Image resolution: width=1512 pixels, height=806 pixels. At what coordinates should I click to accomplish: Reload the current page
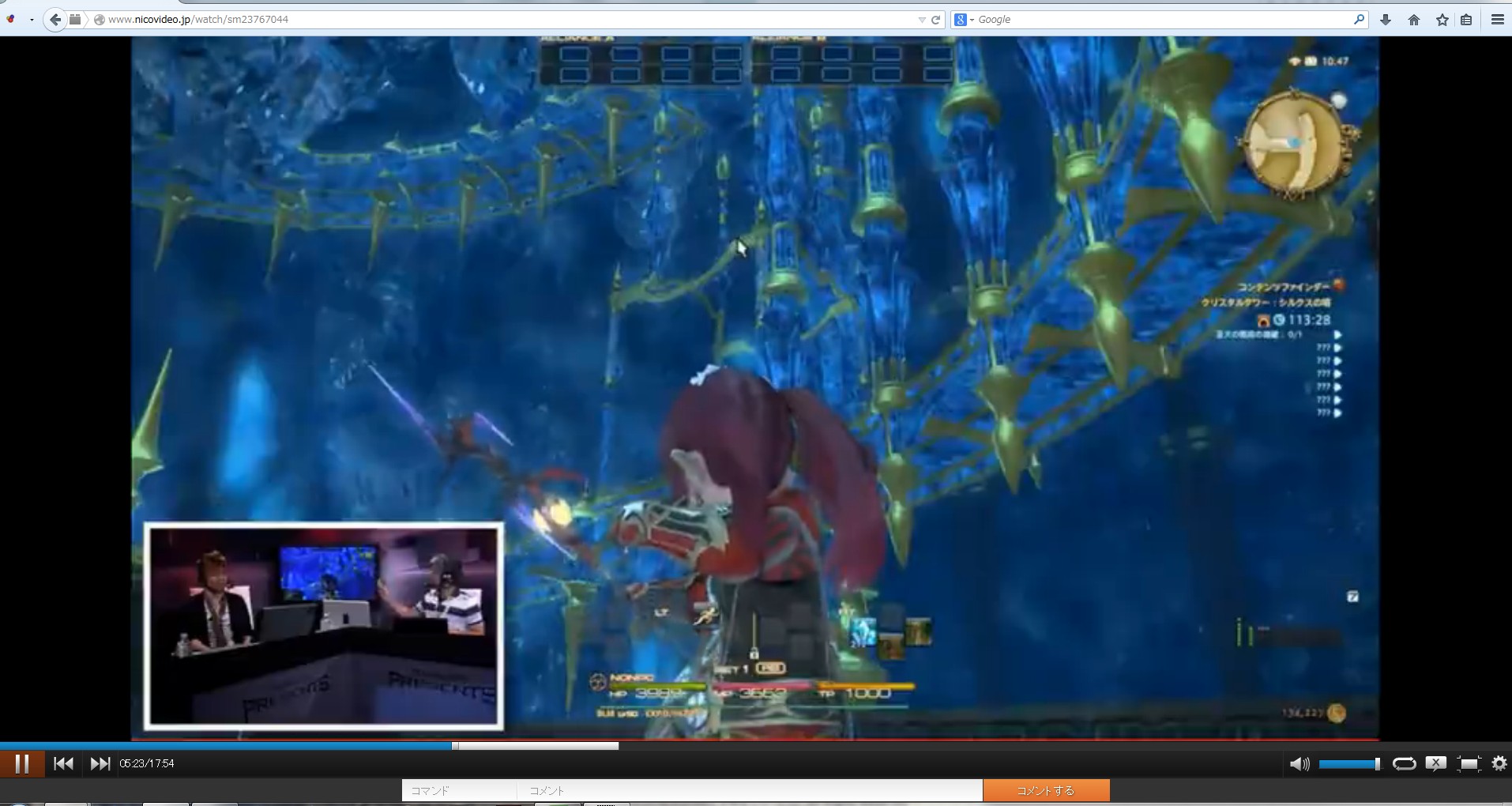click(936, 20)
